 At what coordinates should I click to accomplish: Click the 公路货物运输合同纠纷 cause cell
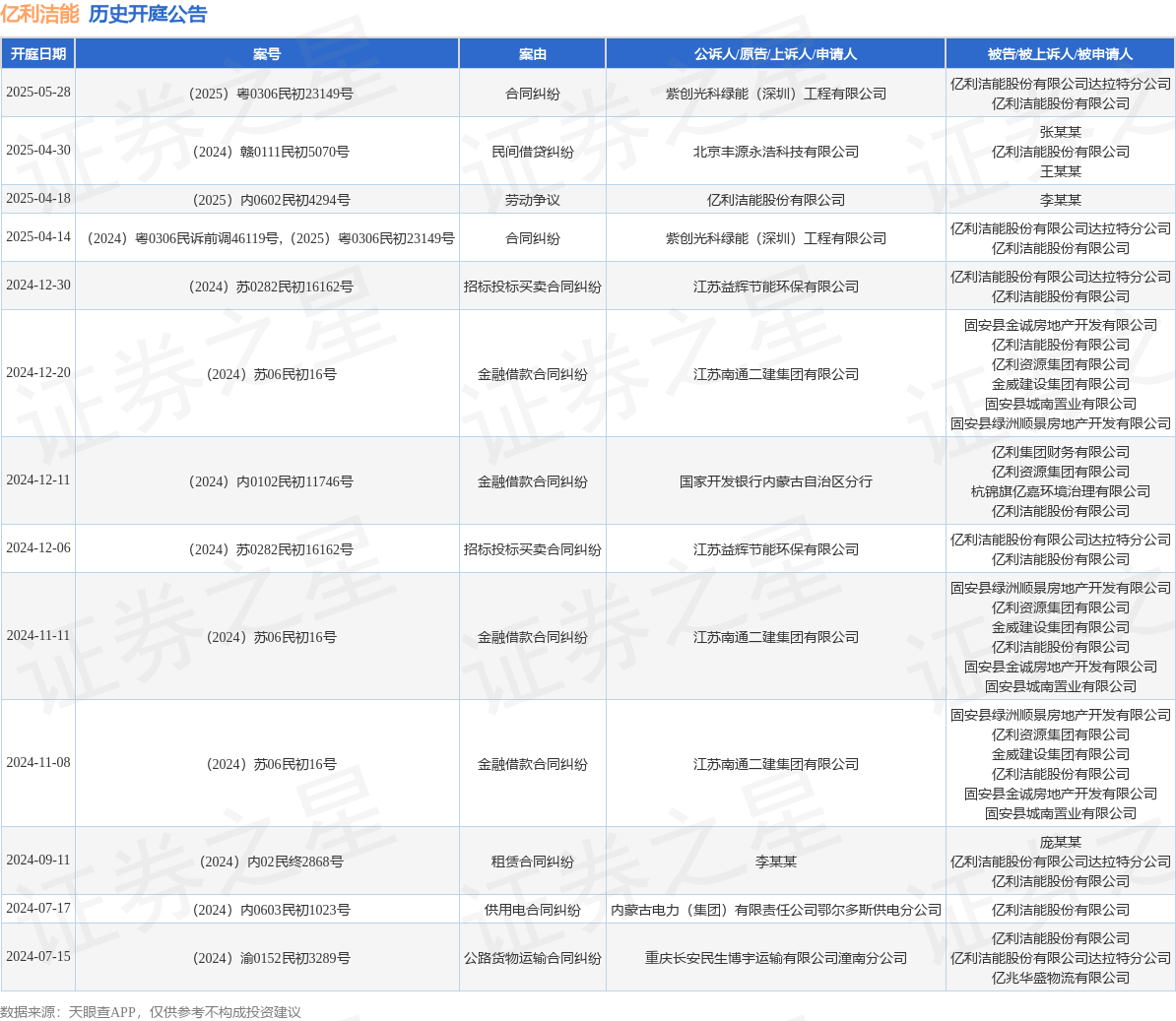tap(533, 958)
